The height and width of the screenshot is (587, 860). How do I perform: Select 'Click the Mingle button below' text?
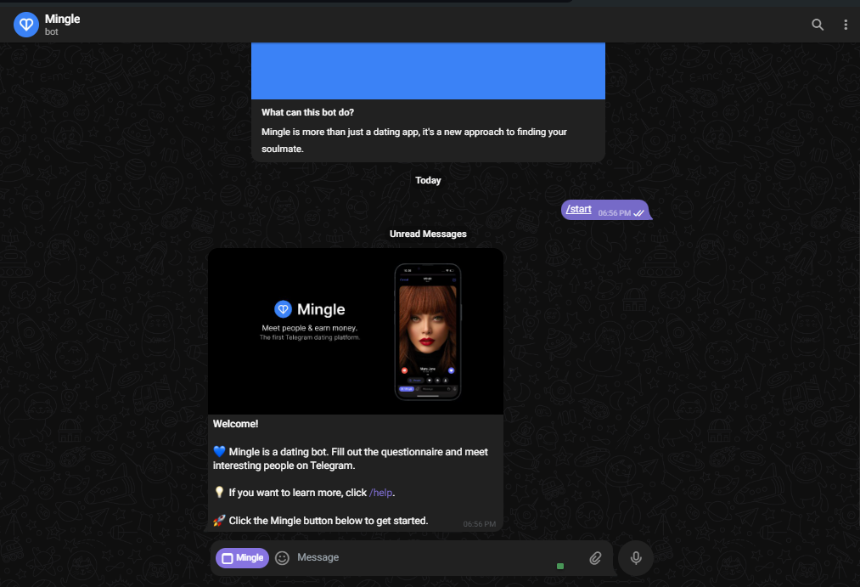pos(328,521)
